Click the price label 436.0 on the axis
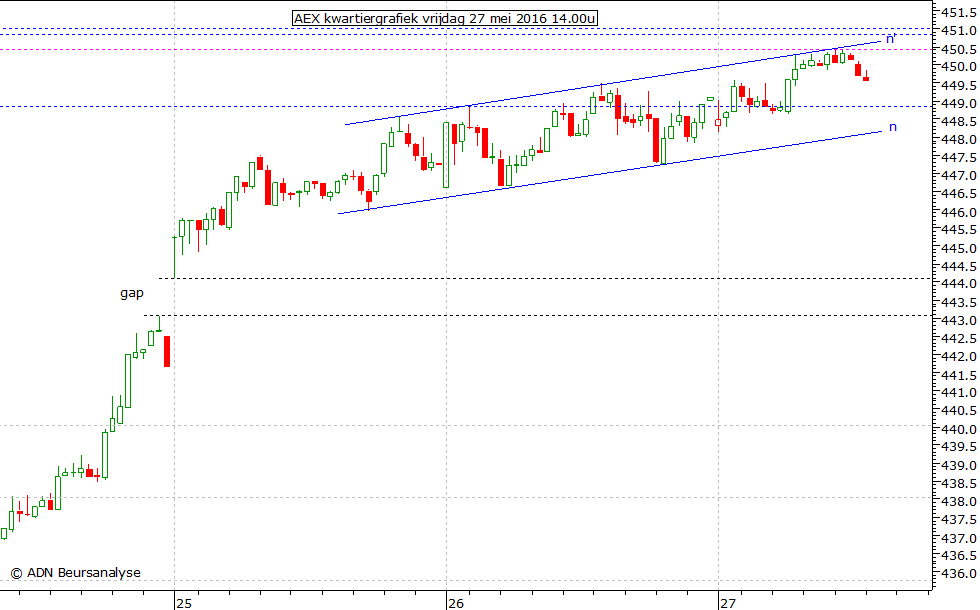Screen dimensions: 980x610 tap(960, 574)
